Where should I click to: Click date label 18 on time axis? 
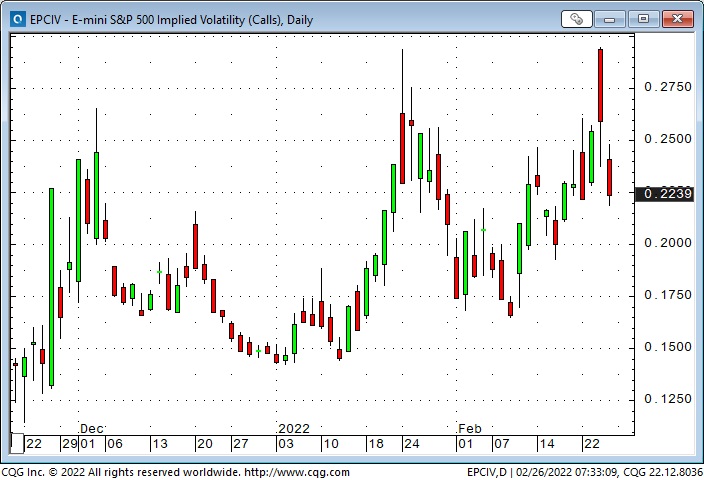click(376, 444)
